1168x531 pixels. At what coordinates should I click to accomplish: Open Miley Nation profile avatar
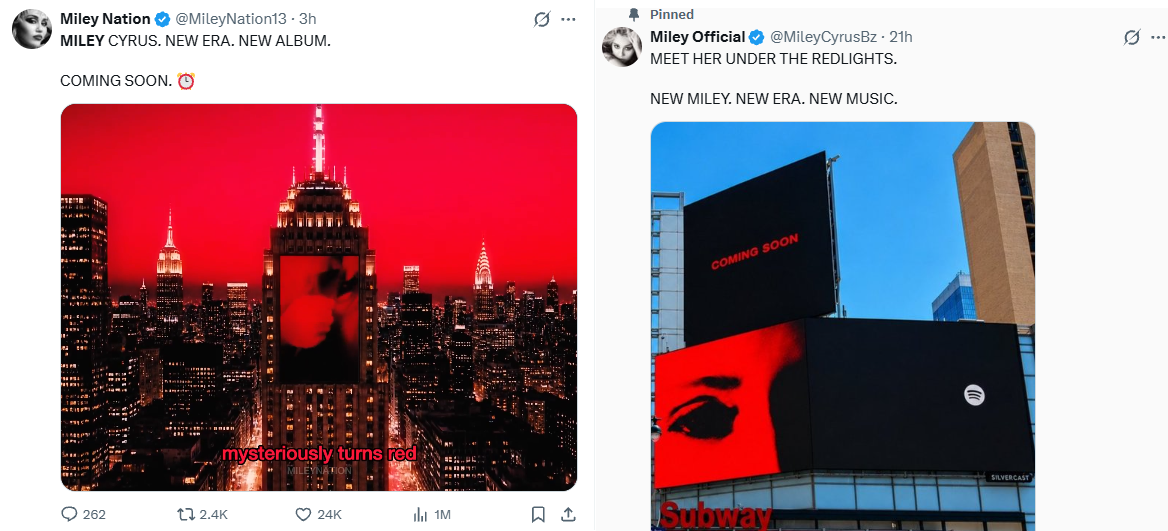coord(32,29)
